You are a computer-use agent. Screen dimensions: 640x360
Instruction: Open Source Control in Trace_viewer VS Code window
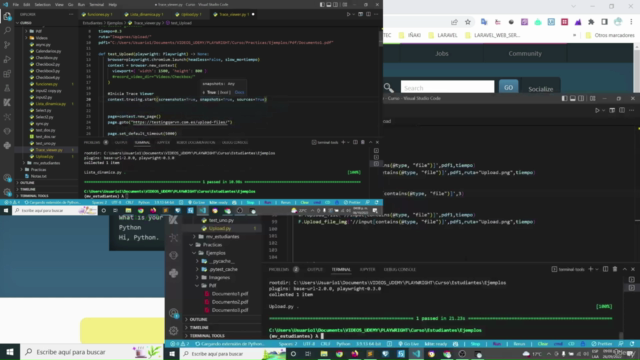pos(7,45)
